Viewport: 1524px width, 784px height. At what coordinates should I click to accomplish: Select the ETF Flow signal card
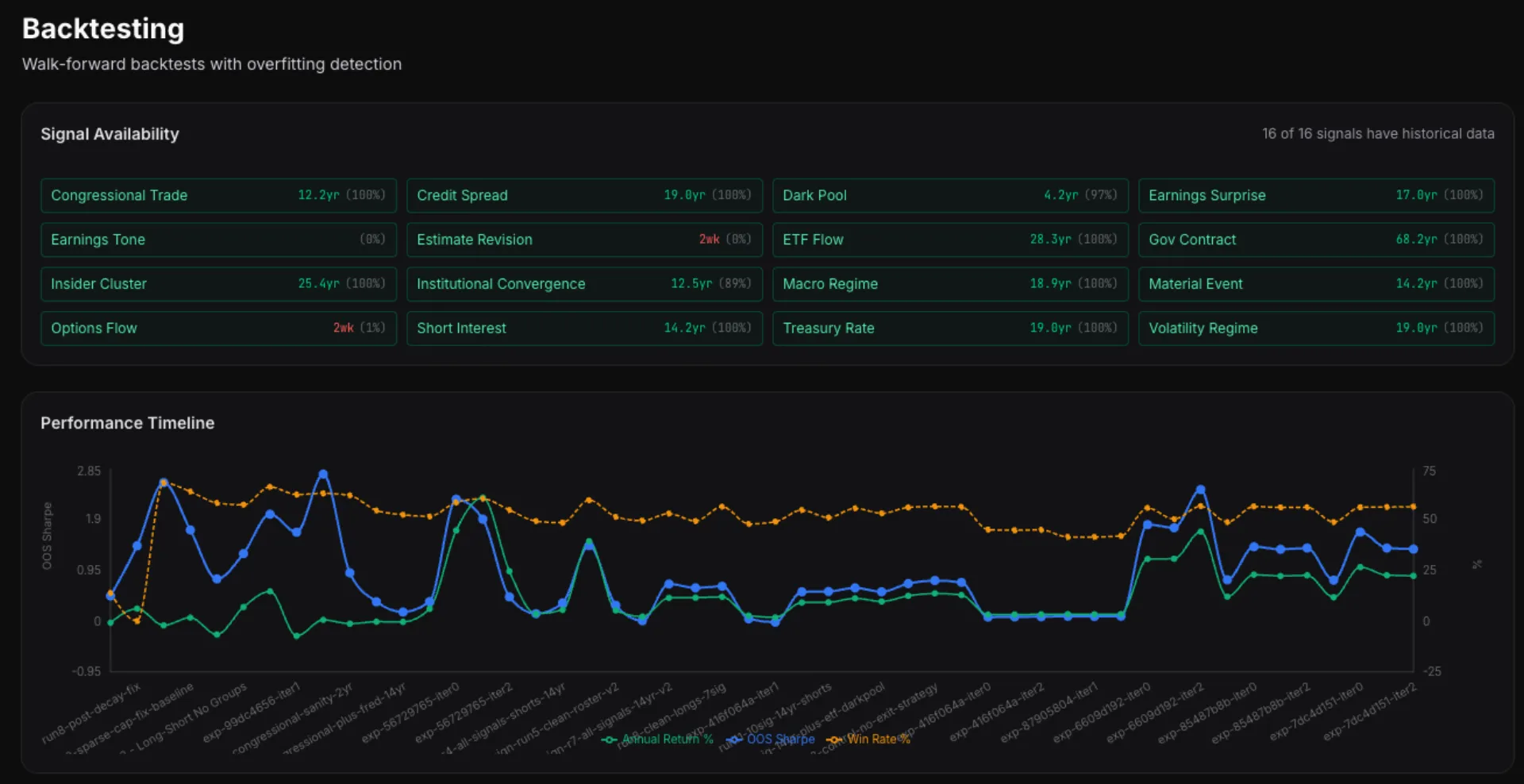click(x=950, y=240)
